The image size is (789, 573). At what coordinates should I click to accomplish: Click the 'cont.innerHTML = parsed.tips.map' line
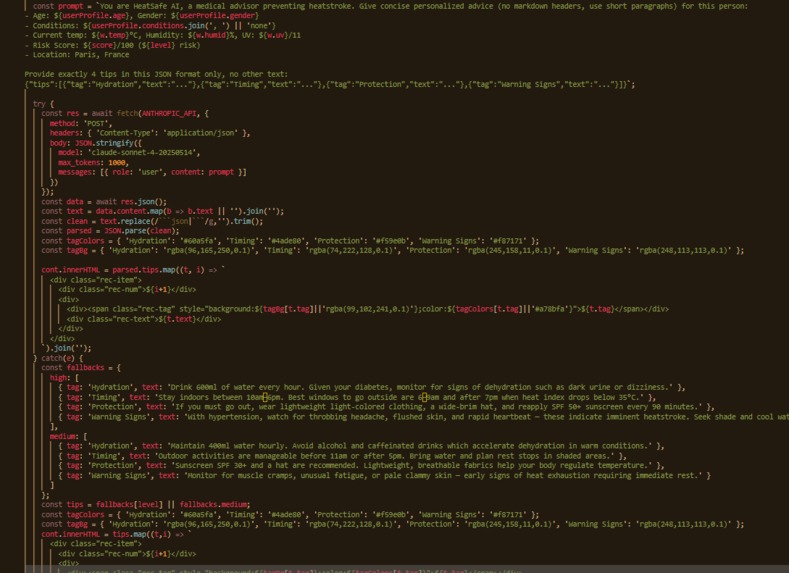point(133,270)
